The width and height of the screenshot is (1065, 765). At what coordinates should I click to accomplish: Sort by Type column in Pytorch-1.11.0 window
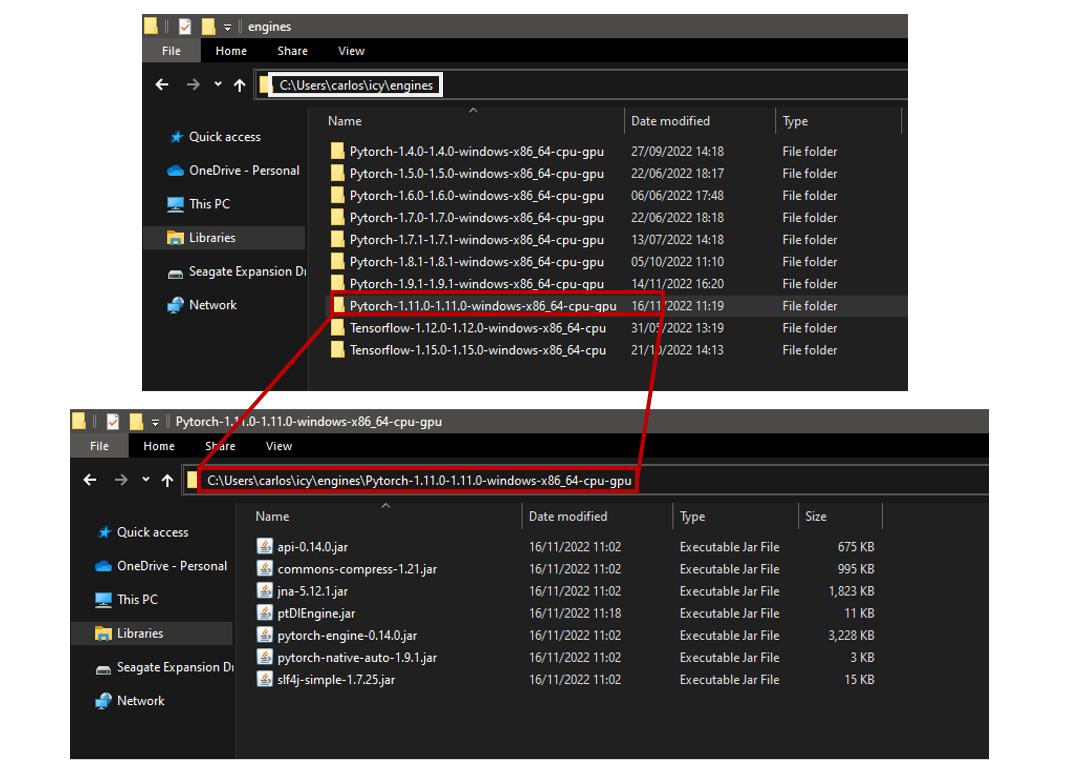click(692, 516)
